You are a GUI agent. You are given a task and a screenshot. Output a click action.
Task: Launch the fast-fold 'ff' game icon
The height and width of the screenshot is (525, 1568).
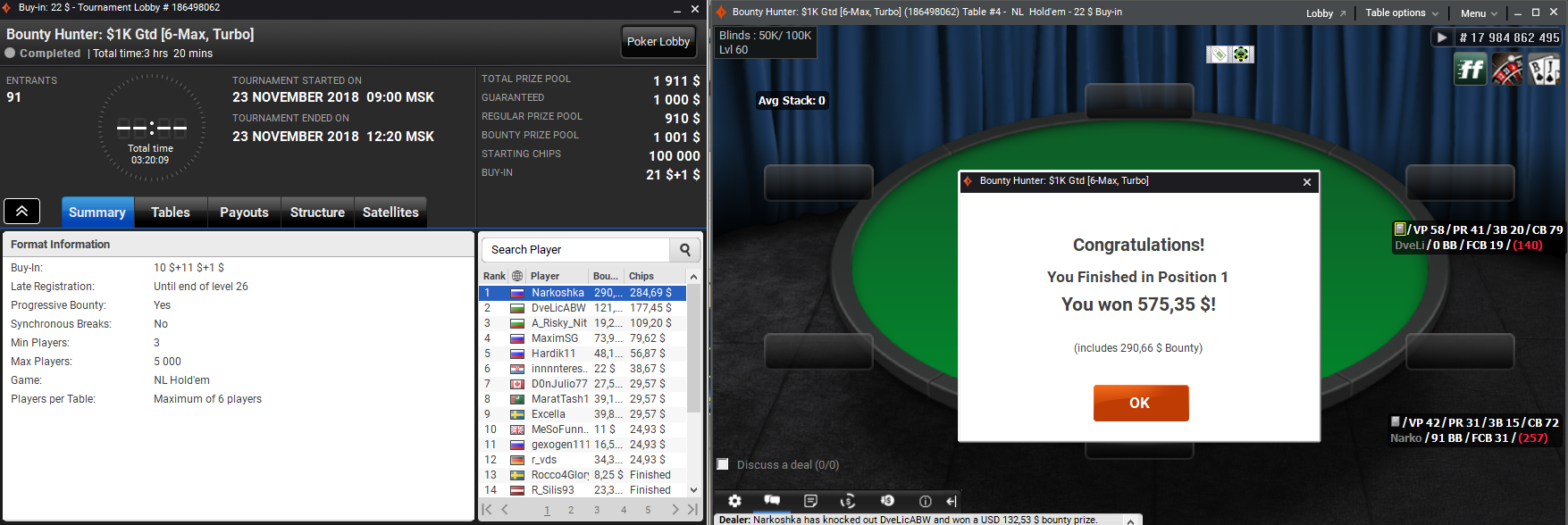point(1471,70)
